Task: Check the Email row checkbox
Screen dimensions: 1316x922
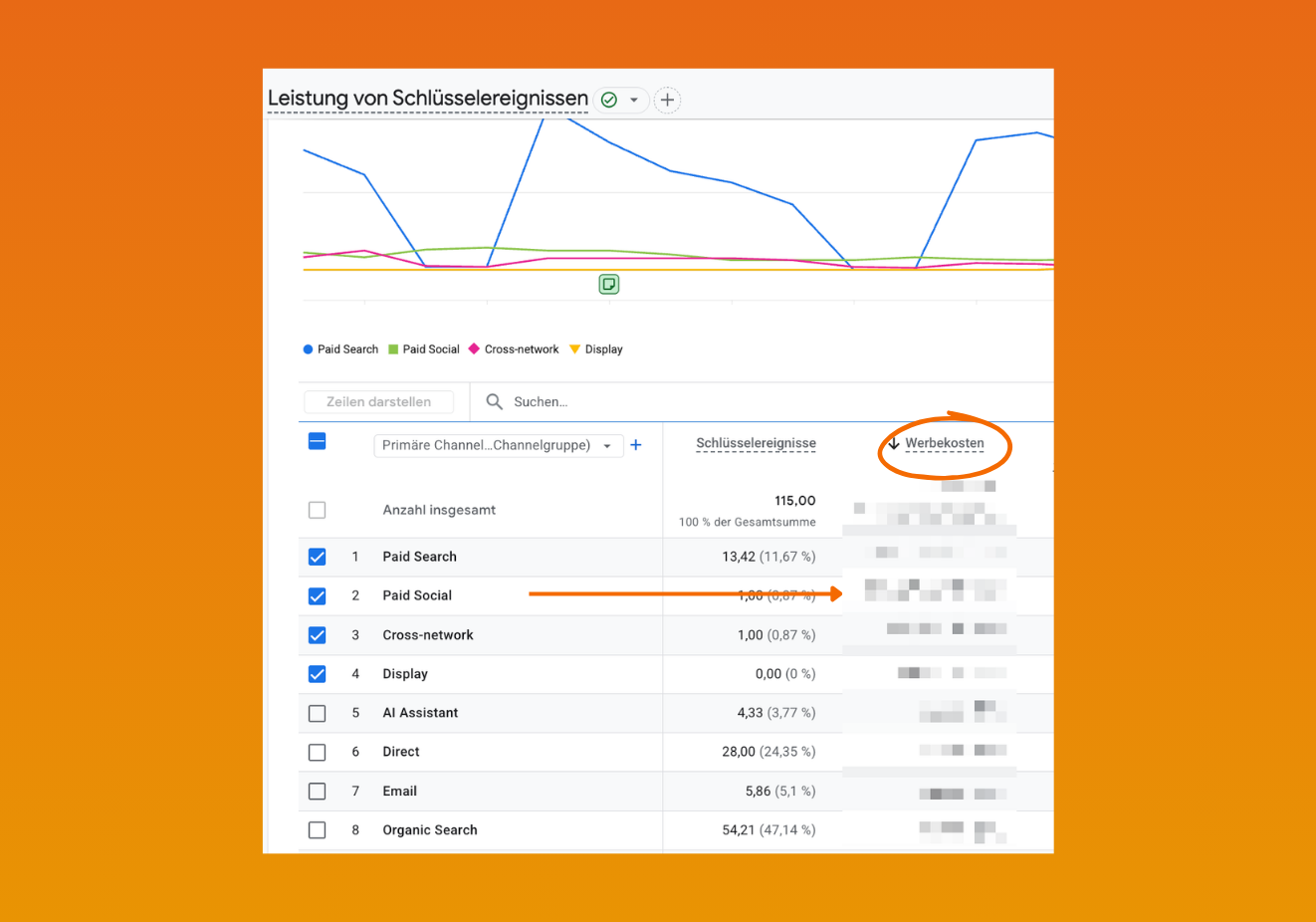Action: click(x=318, y=792)
